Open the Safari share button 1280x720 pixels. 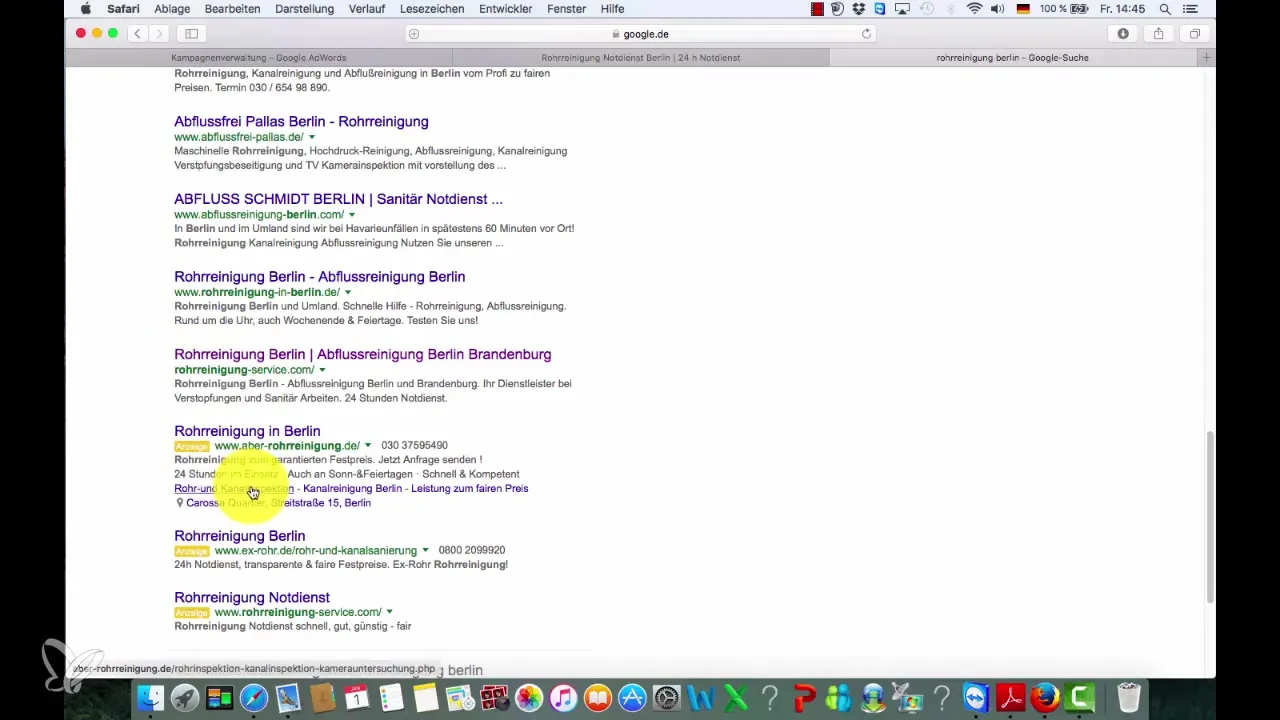tap(1158, 33)
